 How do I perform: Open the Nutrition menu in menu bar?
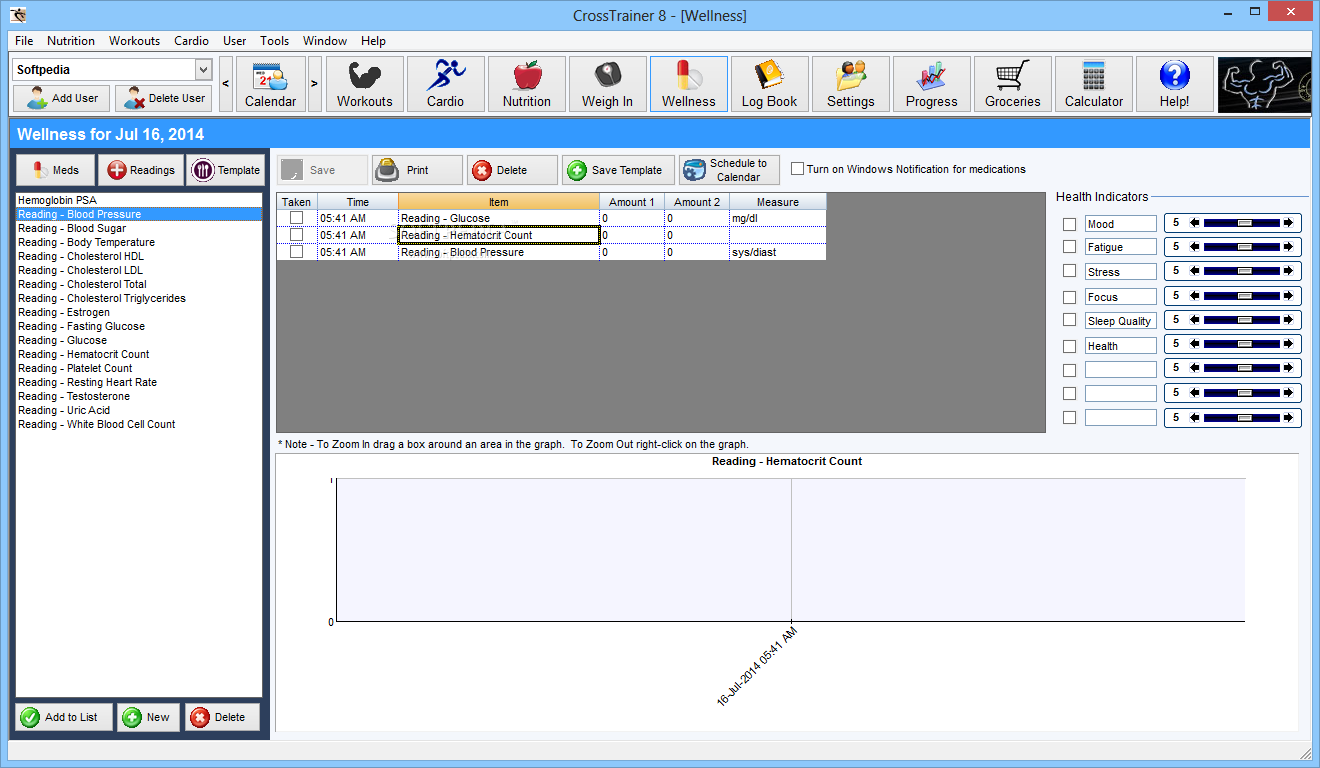[x=71, y=41]
